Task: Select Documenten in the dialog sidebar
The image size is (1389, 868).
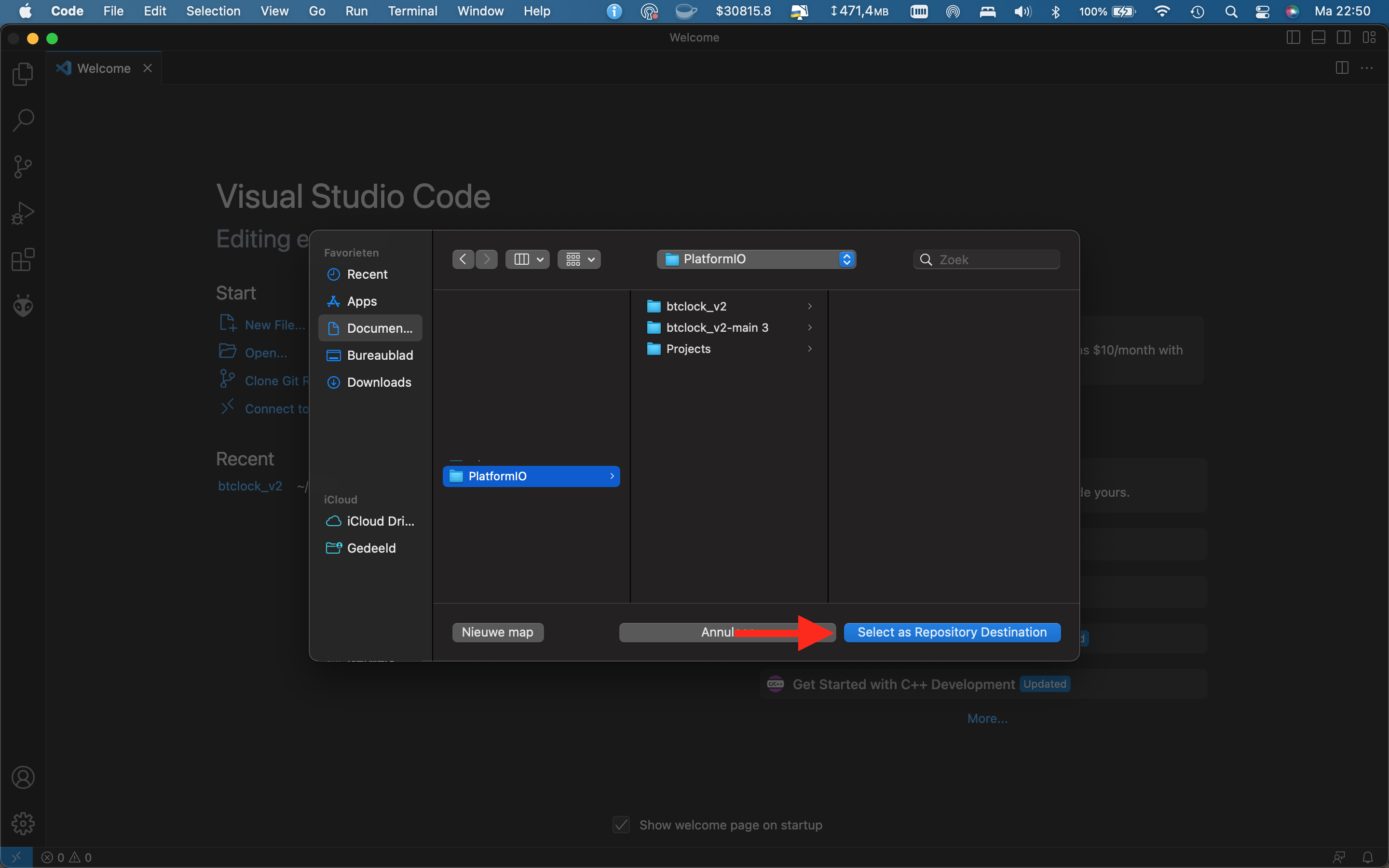Action: [370, 328]
